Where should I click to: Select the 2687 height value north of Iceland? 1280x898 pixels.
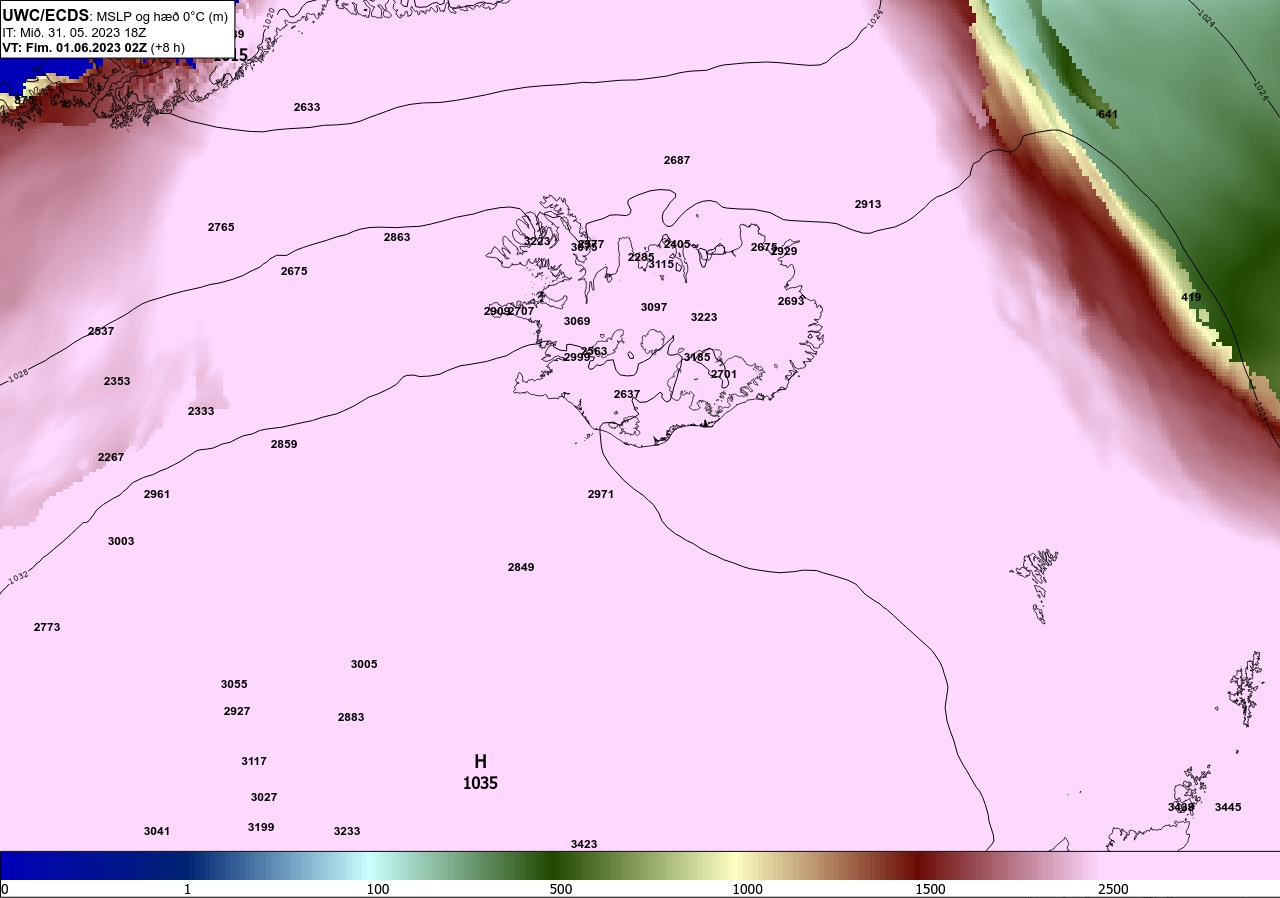tap(677, 160)
